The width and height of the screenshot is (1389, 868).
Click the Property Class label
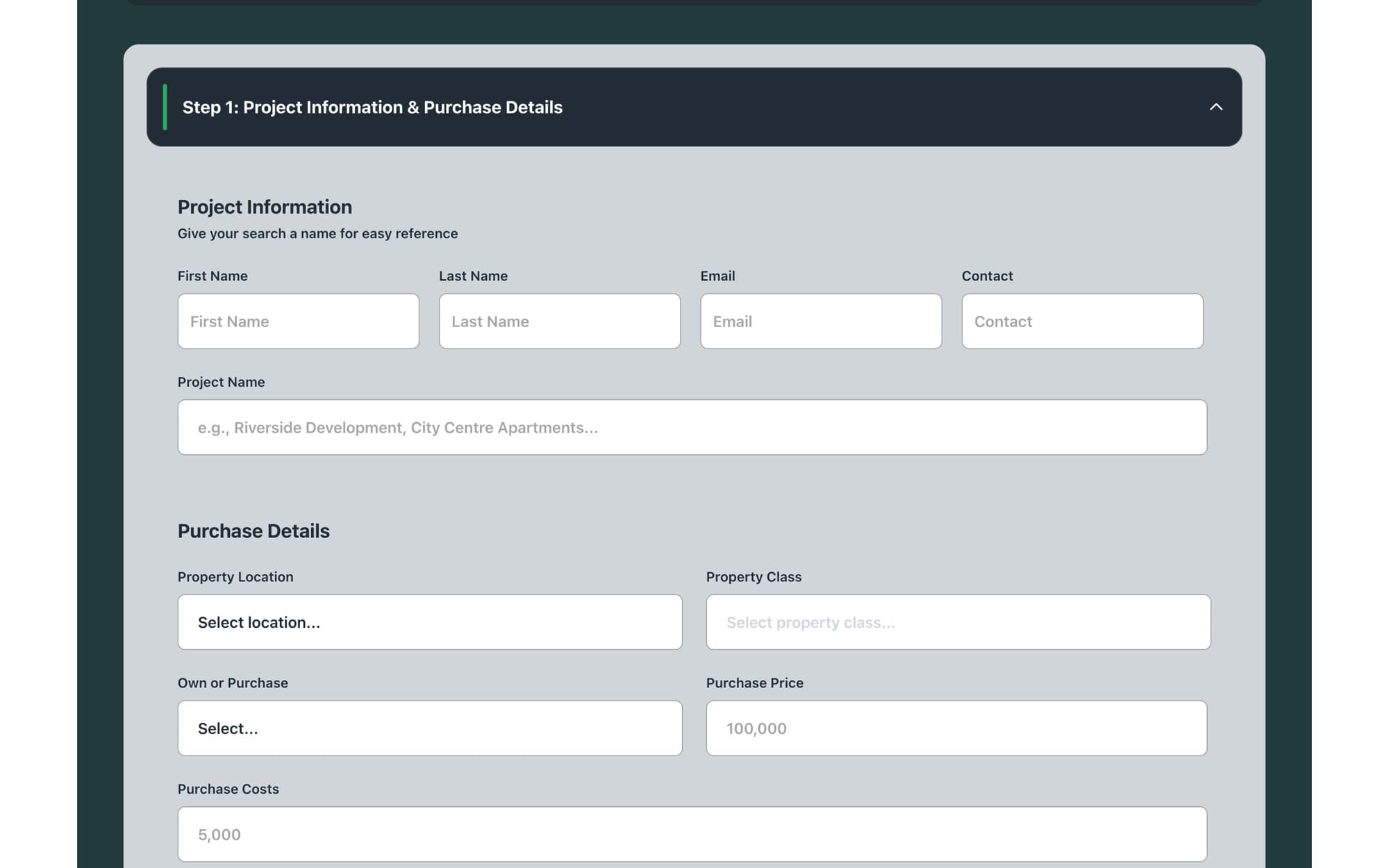point(754,576)
